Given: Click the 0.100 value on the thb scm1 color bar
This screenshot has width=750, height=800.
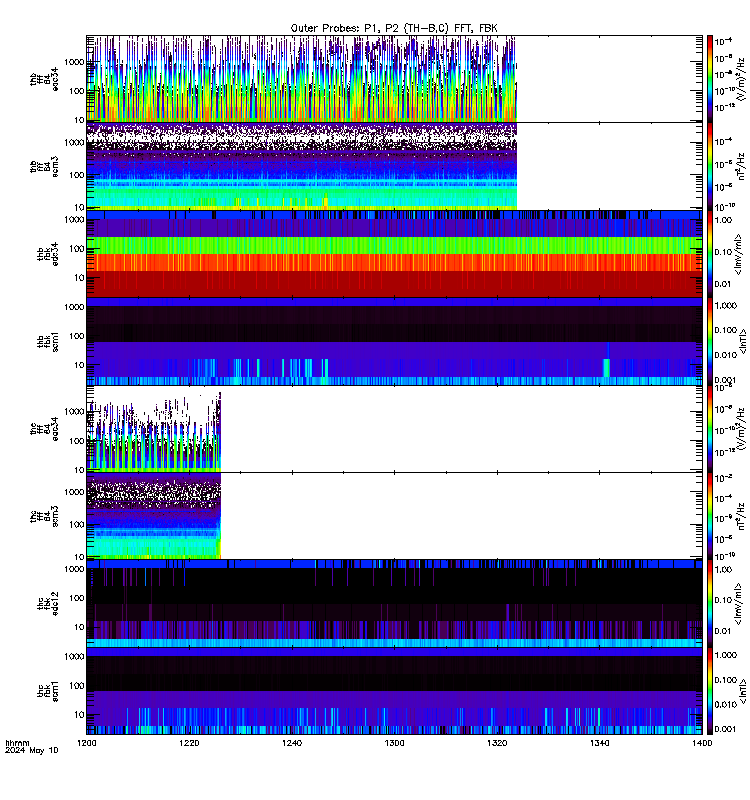Looking at the screenshot, I should coord(726,330).
